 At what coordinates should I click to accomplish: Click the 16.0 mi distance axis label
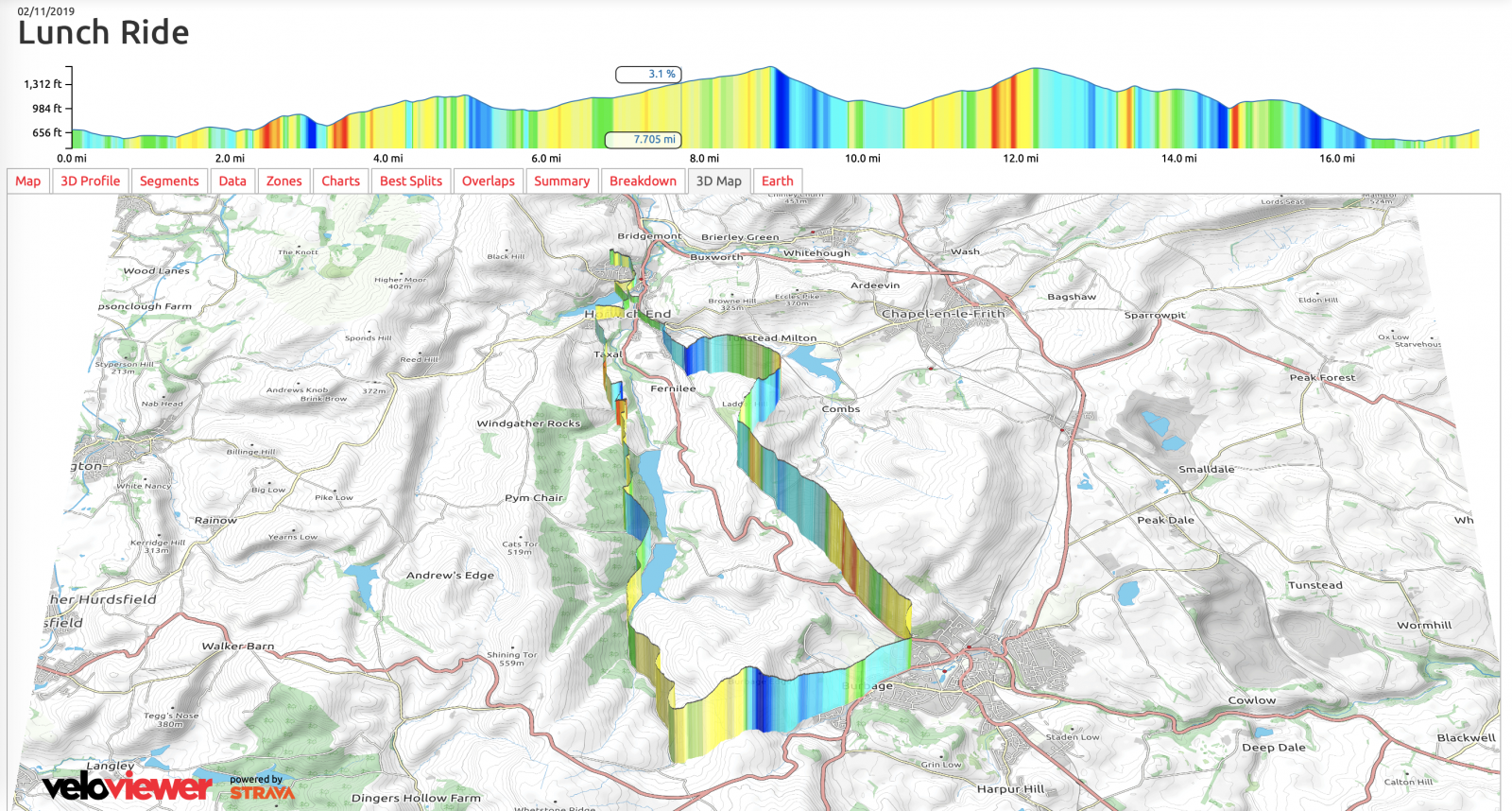point(1337,159)
